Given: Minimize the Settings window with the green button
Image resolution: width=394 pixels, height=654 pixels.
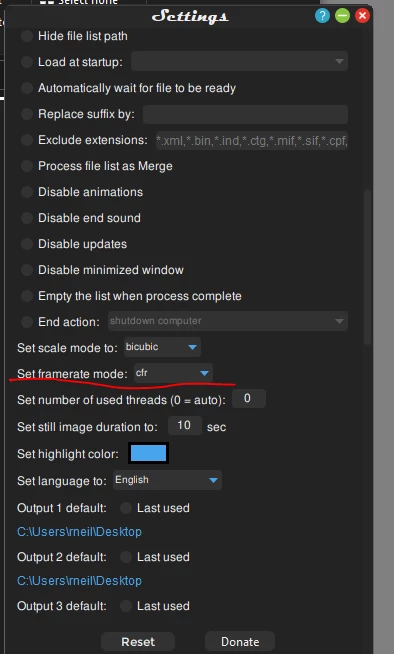Looking at the screenshot, I should click(342, 16).
